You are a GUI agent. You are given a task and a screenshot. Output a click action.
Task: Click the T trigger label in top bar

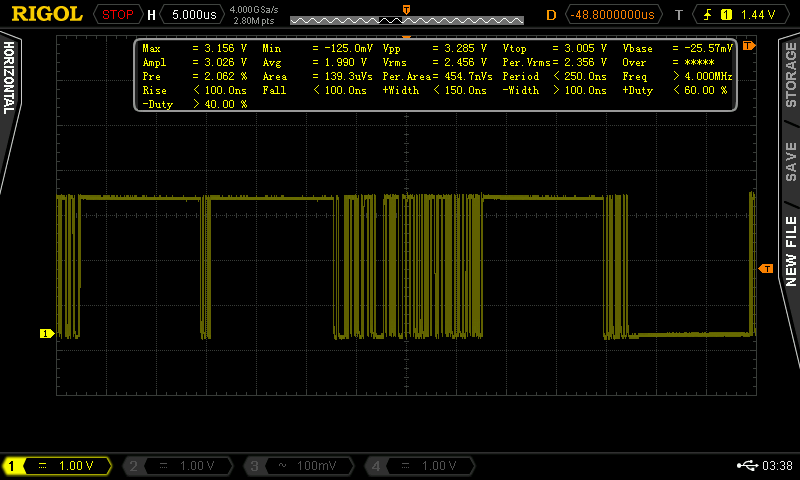pos(679,15)
